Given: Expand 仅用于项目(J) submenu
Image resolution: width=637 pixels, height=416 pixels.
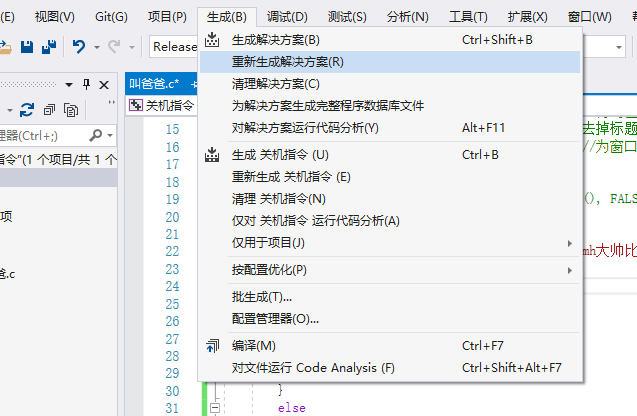Looking at the screenshot, I should (390, 243).
